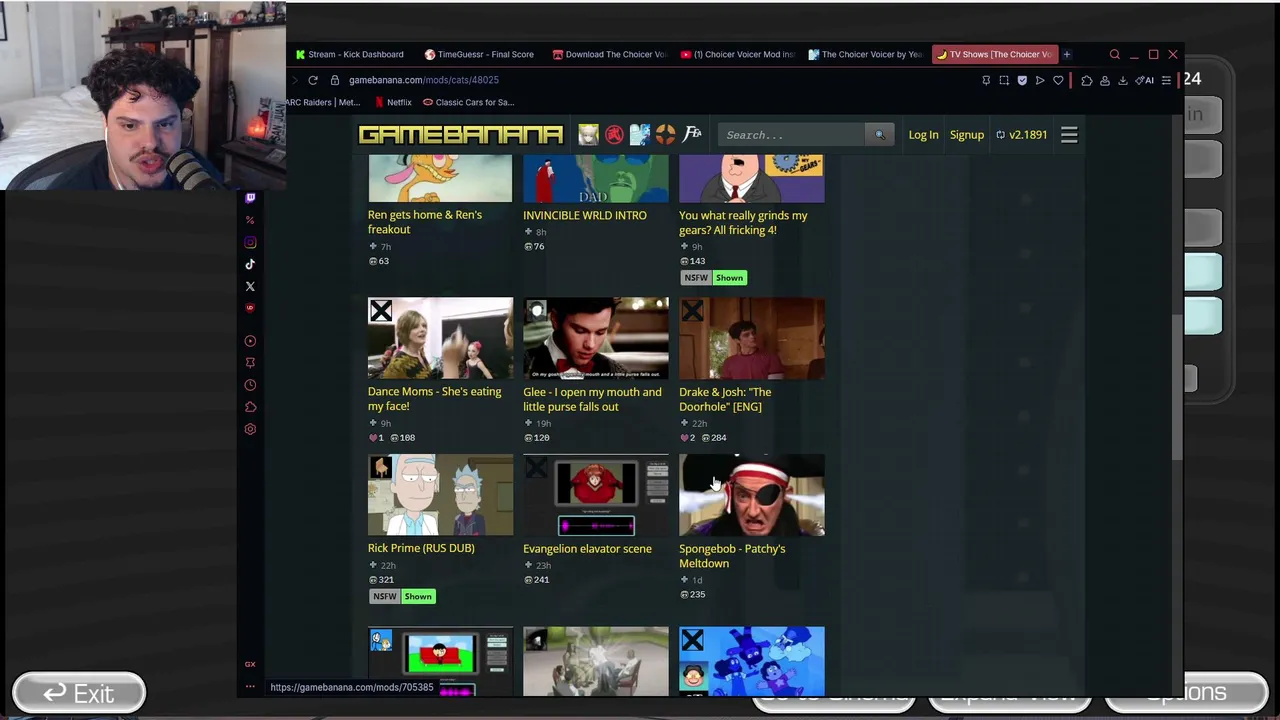Open the Extensions cube icon in the sidebar
The image size is (1280, 720).
[x=250, y=407]
